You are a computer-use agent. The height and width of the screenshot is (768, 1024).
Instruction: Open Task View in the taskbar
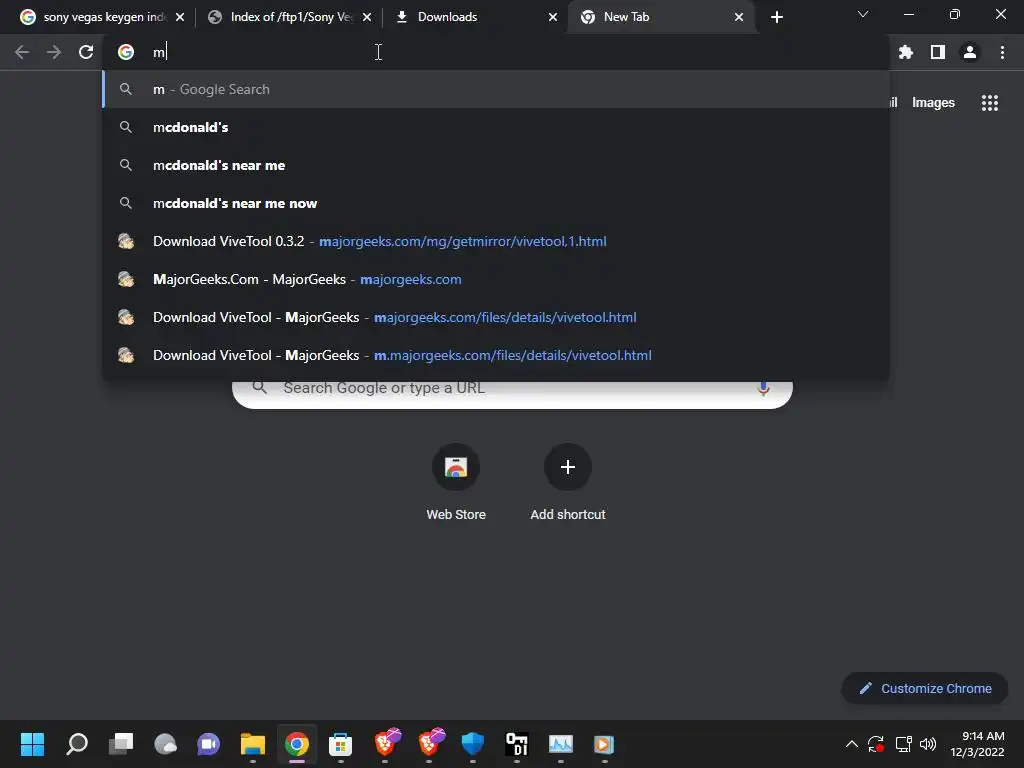pos(121,744)
